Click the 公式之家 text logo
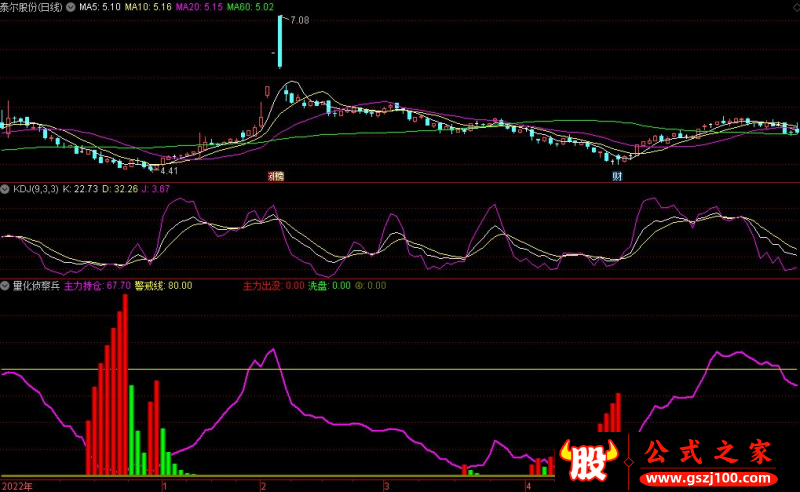This screenshot has height=492, width=800. click(708, 453)
